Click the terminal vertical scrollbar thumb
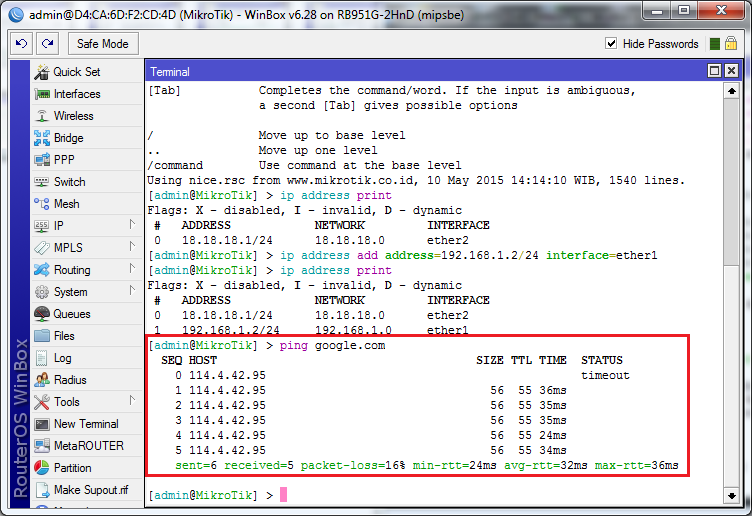 (731, 182)
